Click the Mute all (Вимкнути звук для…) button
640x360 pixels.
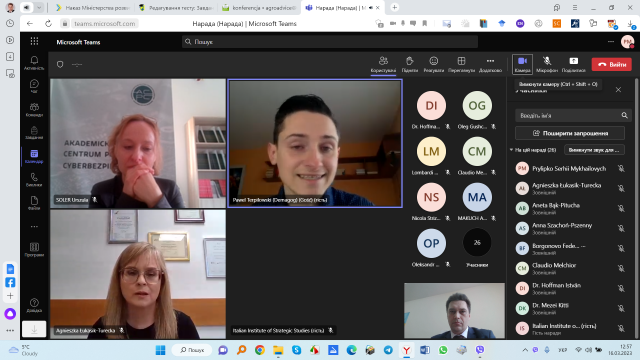[594, 150]
